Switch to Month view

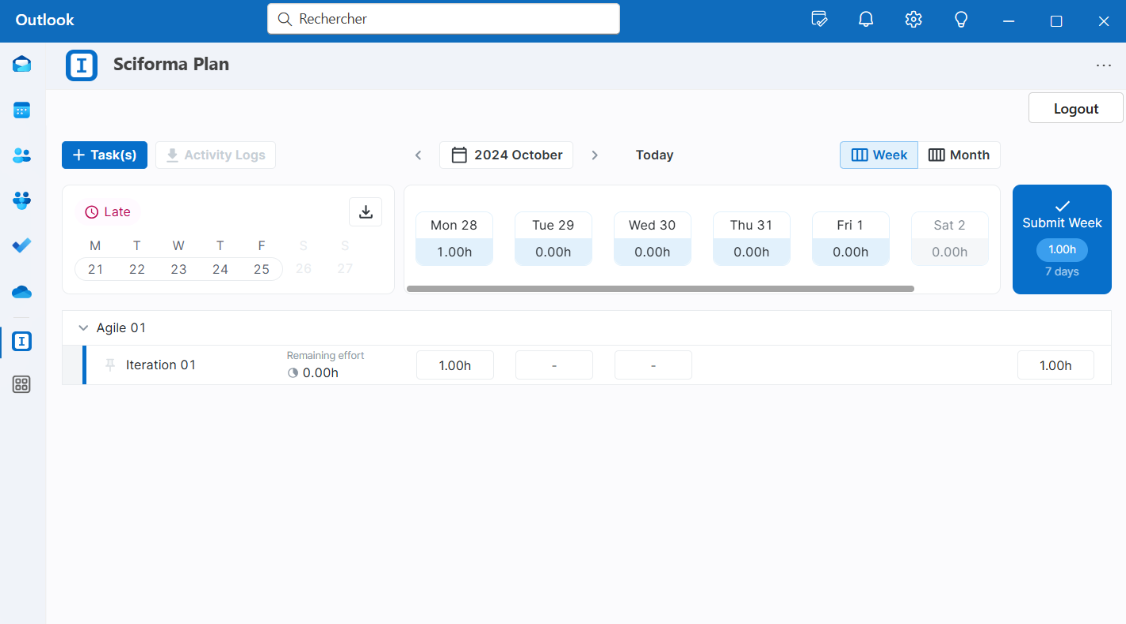click(959, 155)
